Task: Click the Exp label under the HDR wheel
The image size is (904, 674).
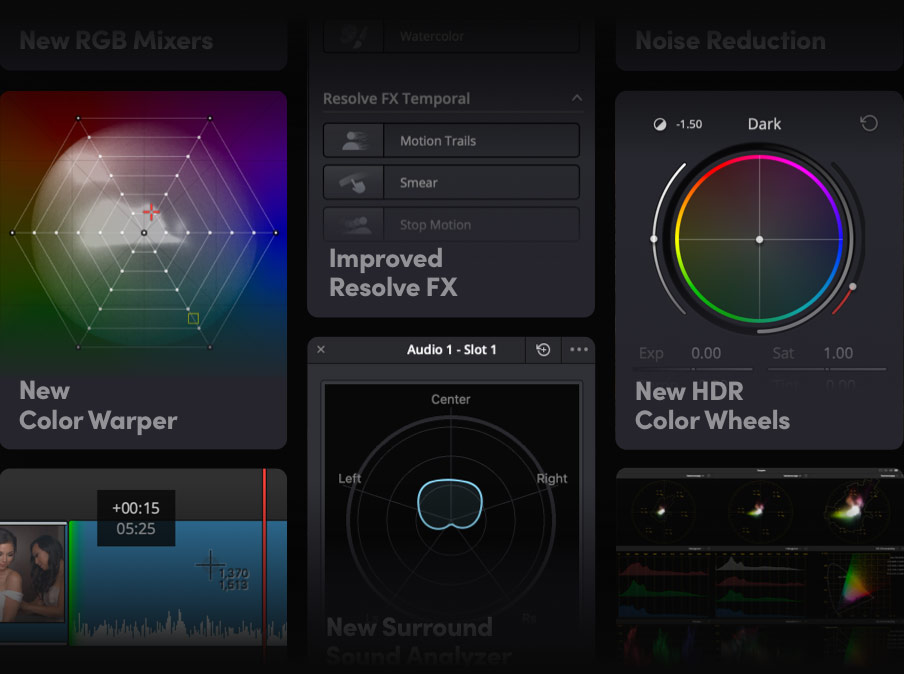Action: [651, 353]
